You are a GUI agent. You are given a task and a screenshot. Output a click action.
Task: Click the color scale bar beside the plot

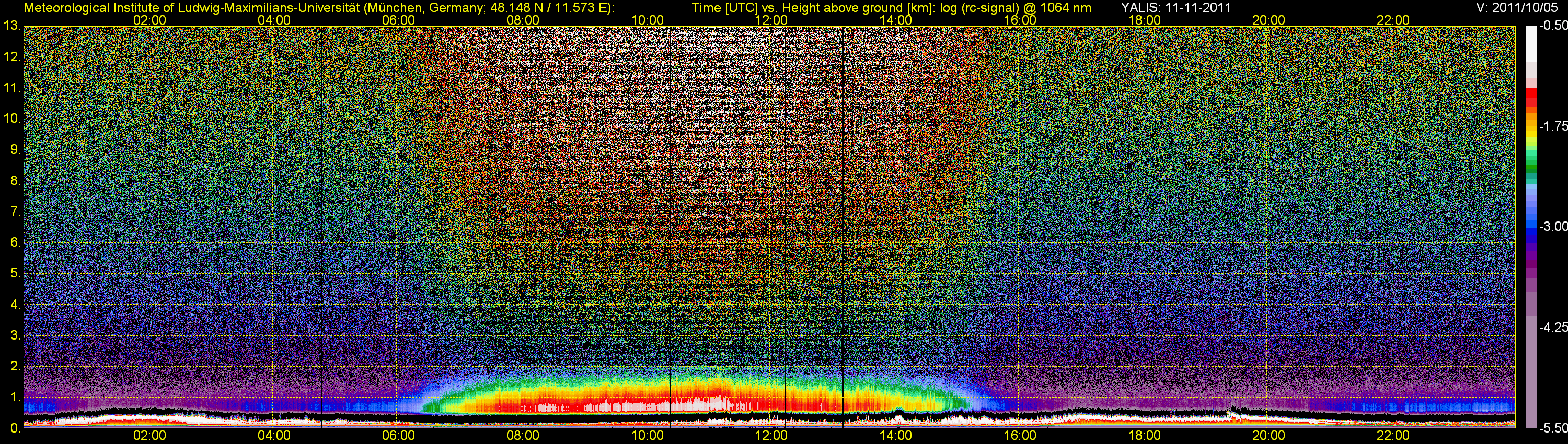point(1531,227)
